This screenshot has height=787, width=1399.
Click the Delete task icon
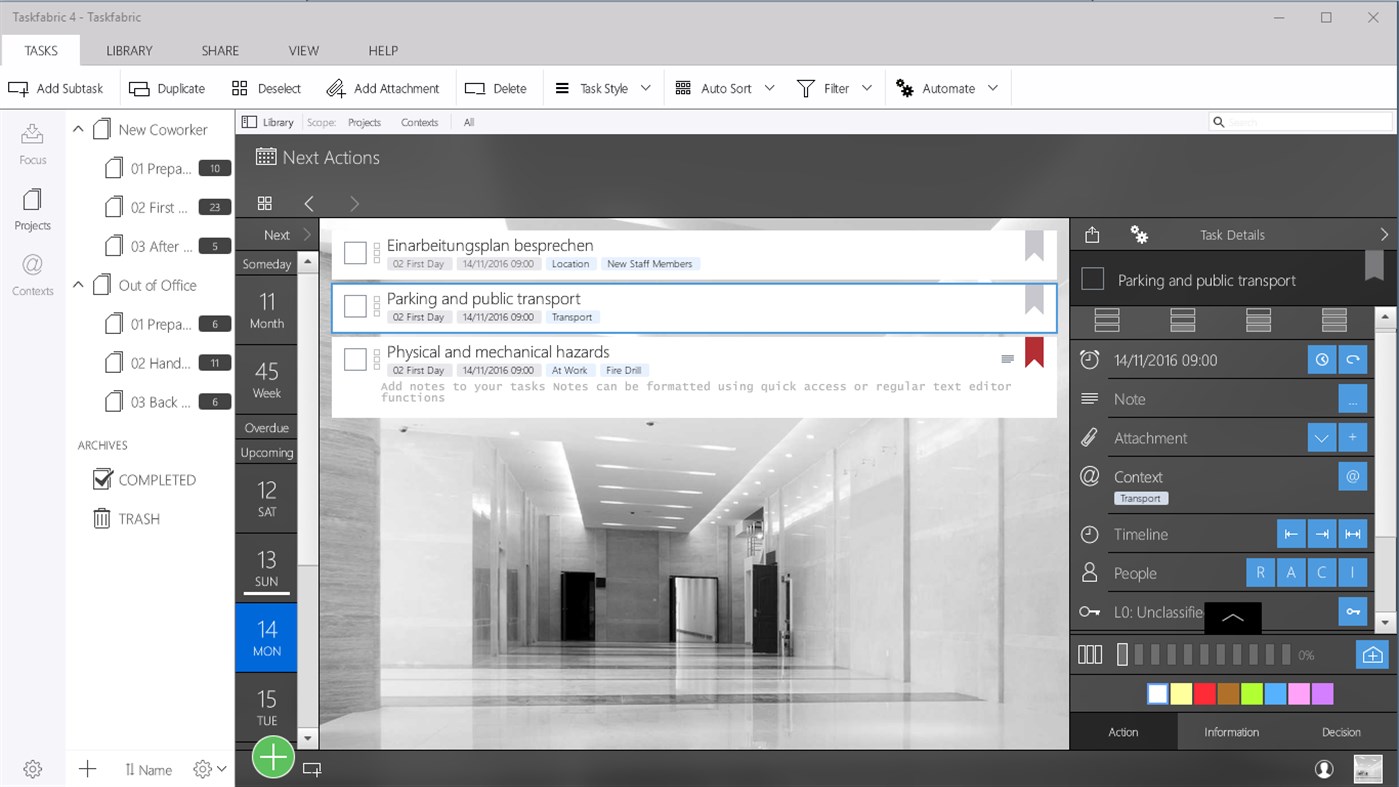[x=473, y=88]
